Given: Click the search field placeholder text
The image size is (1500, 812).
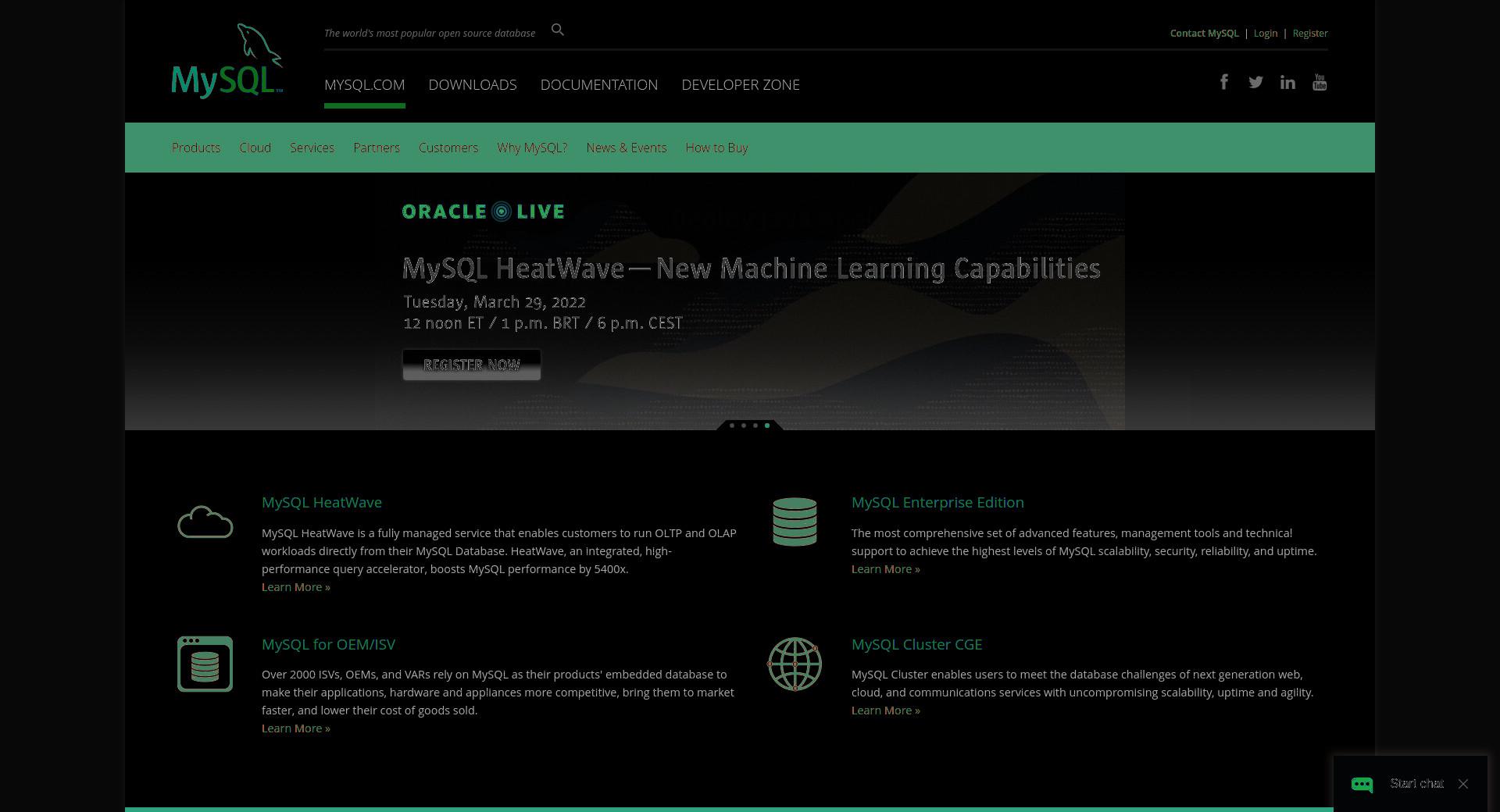Looking at the screenshot, I should click(x=430, y=33).
